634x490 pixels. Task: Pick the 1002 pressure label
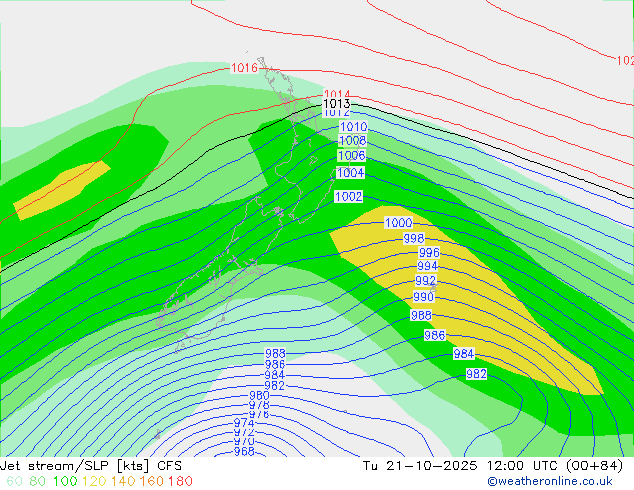point(349,196)
